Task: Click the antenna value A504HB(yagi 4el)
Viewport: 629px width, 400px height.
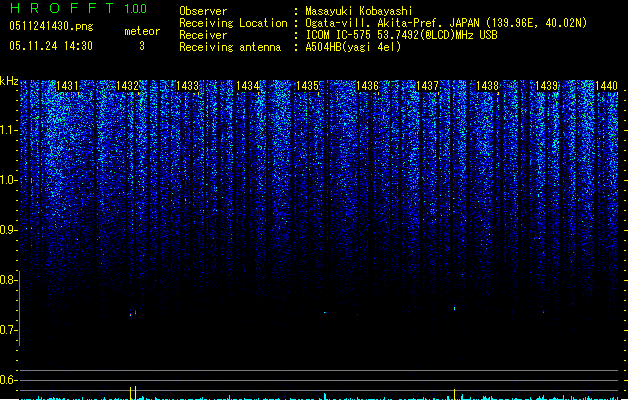Action: pos(353,47)
